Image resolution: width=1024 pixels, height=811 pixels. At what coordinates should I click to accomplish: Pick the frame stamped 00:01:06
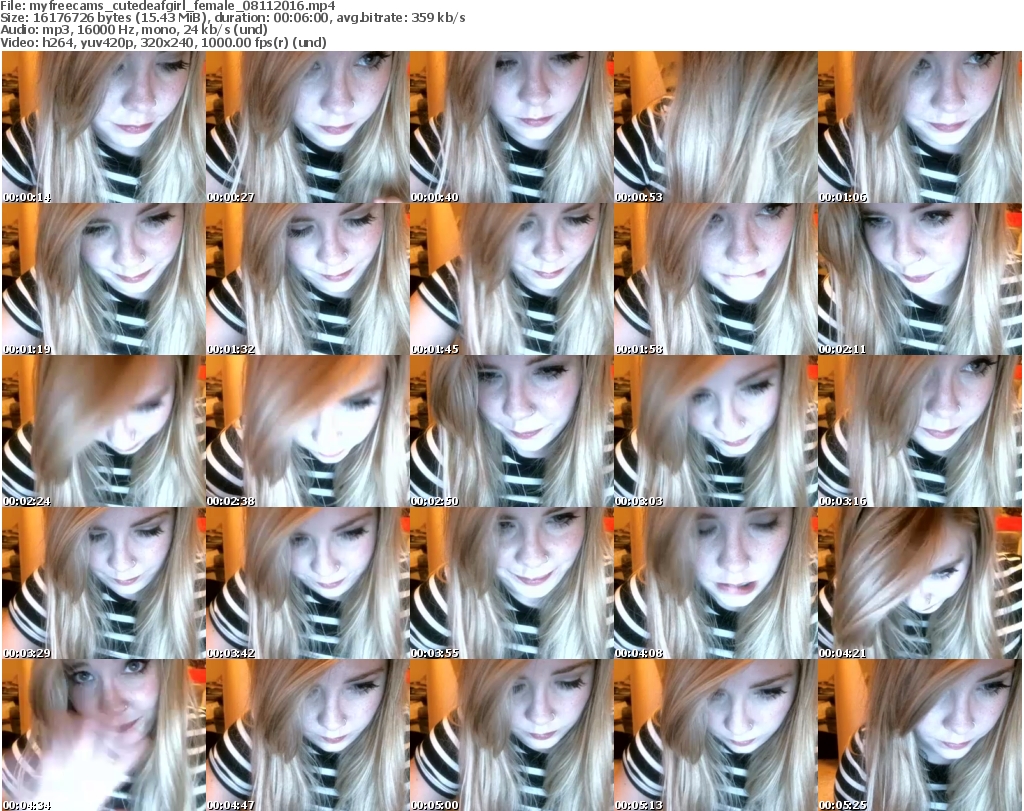coord(919,127)
